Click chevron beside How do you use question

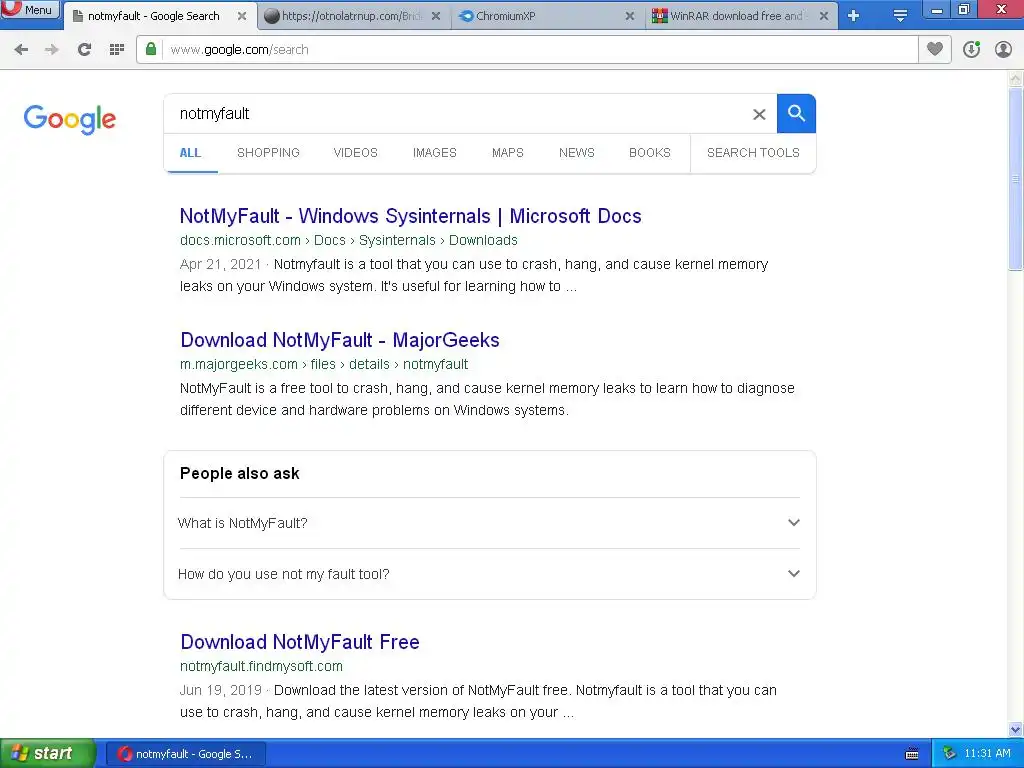[793, 573]
